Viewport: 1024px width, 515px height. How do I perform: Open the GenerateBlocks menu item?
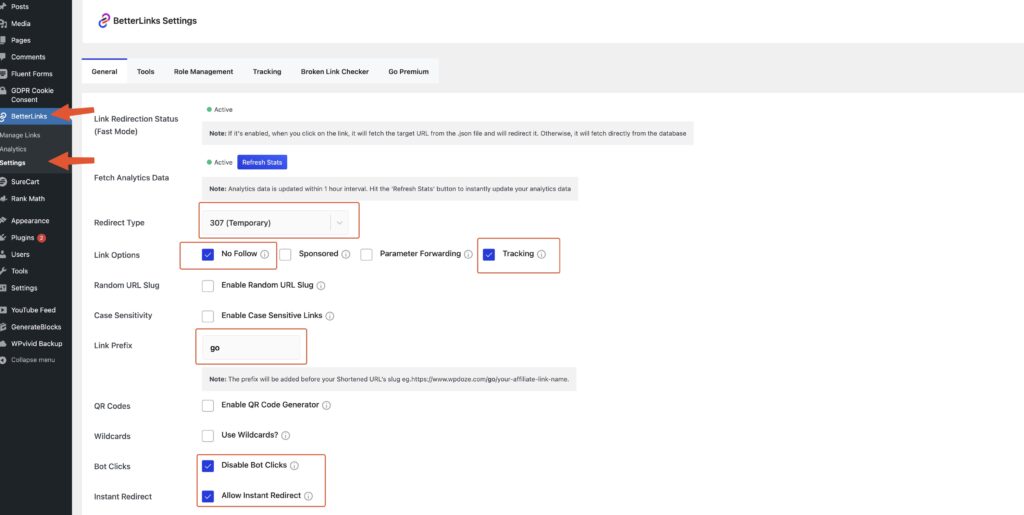click(x=36, y=327)
